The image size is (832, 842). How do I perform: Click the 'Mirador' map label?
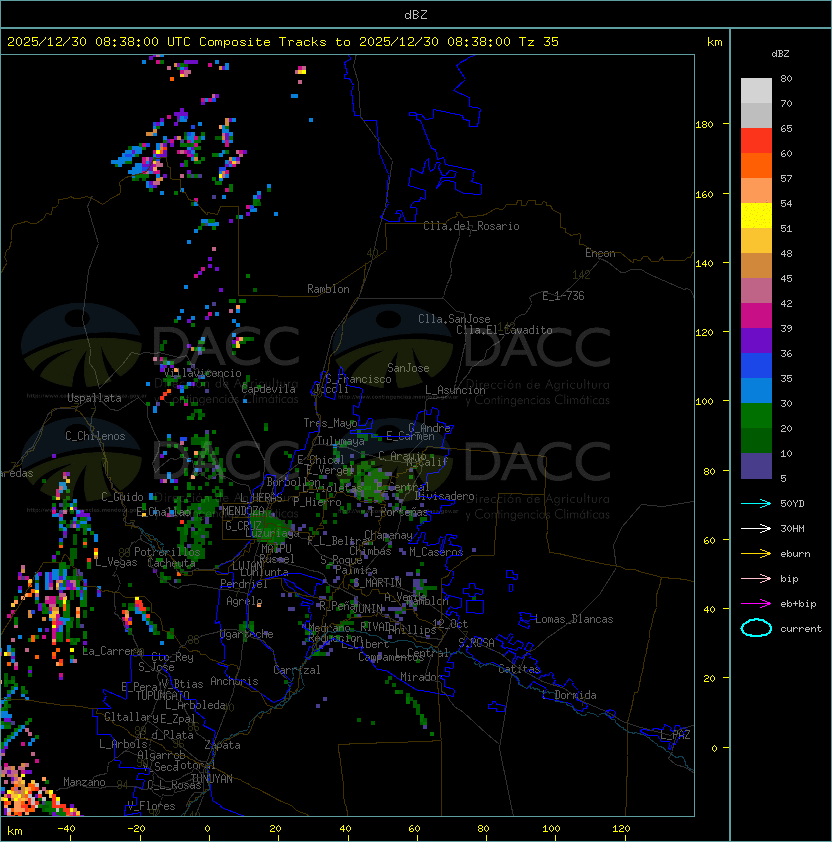click(421, 677)
